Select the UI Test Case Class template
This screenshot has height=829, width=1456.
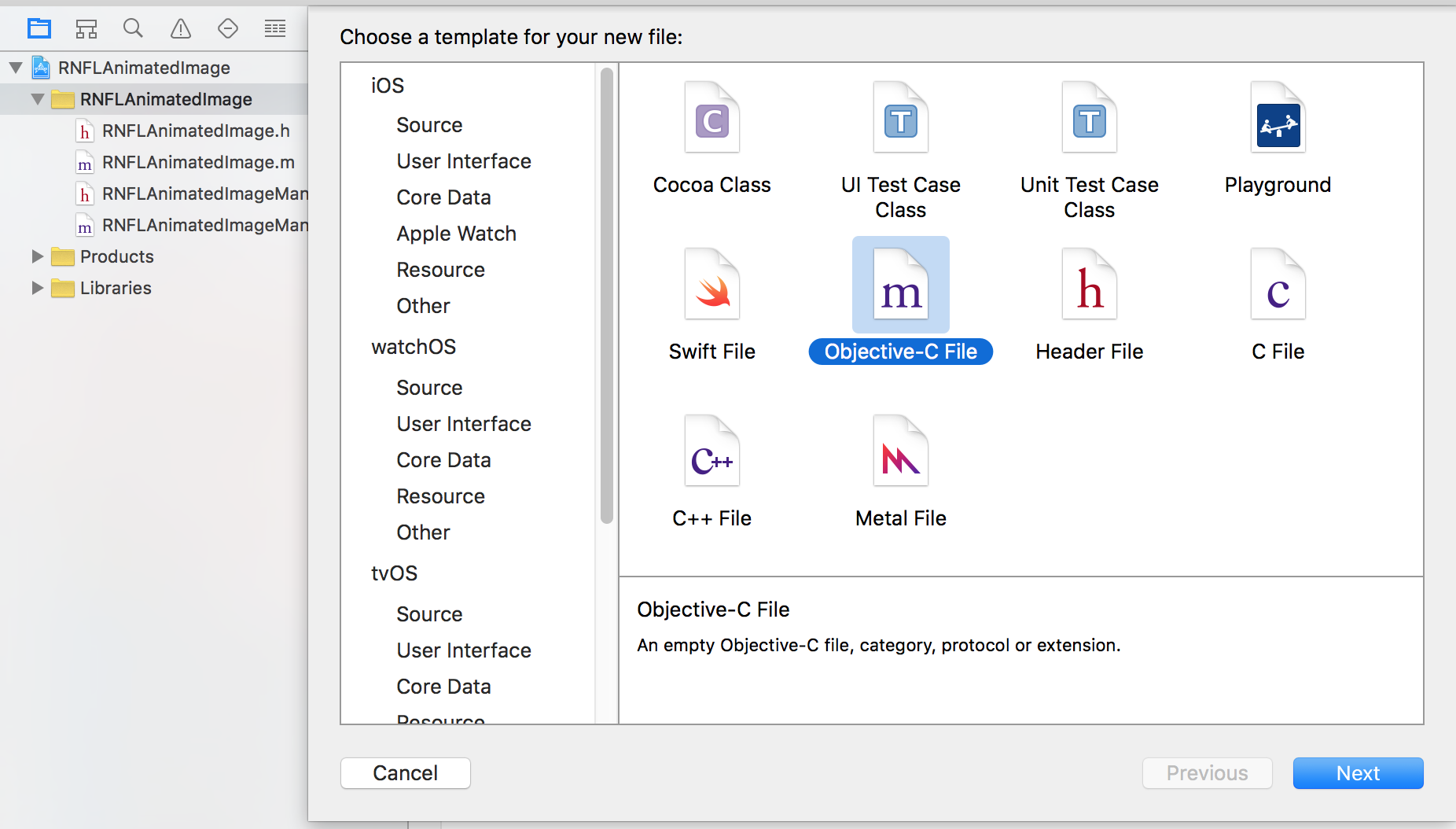click(900, 118)
